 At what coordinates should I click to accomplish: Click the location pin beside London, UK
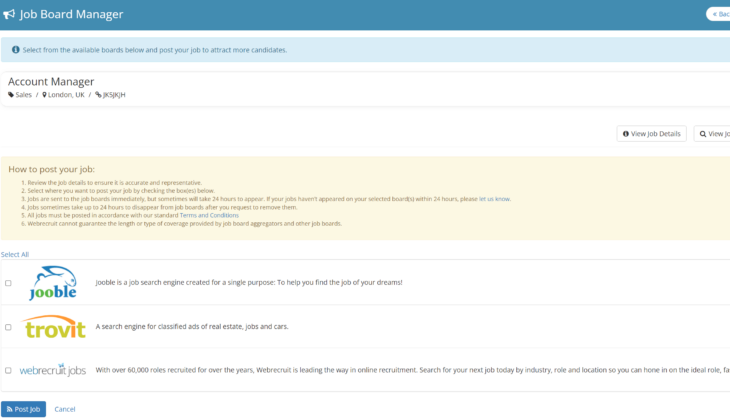(44, 95)
